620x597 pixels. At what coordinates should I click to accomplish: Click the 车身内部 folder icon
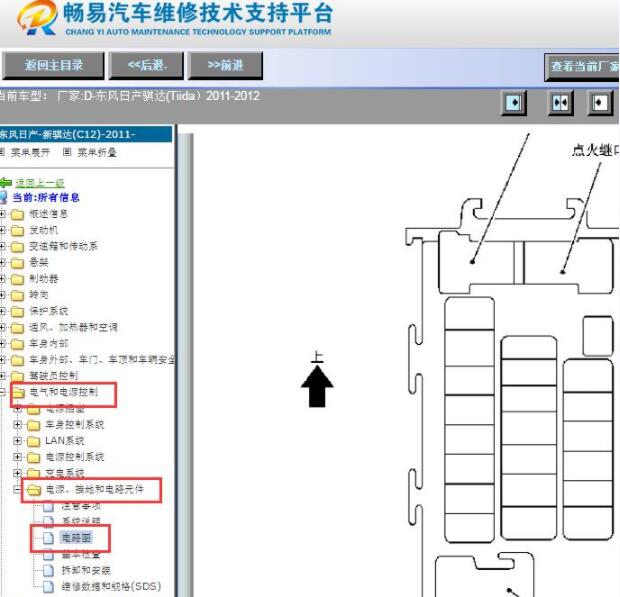(x=17, y=344)
